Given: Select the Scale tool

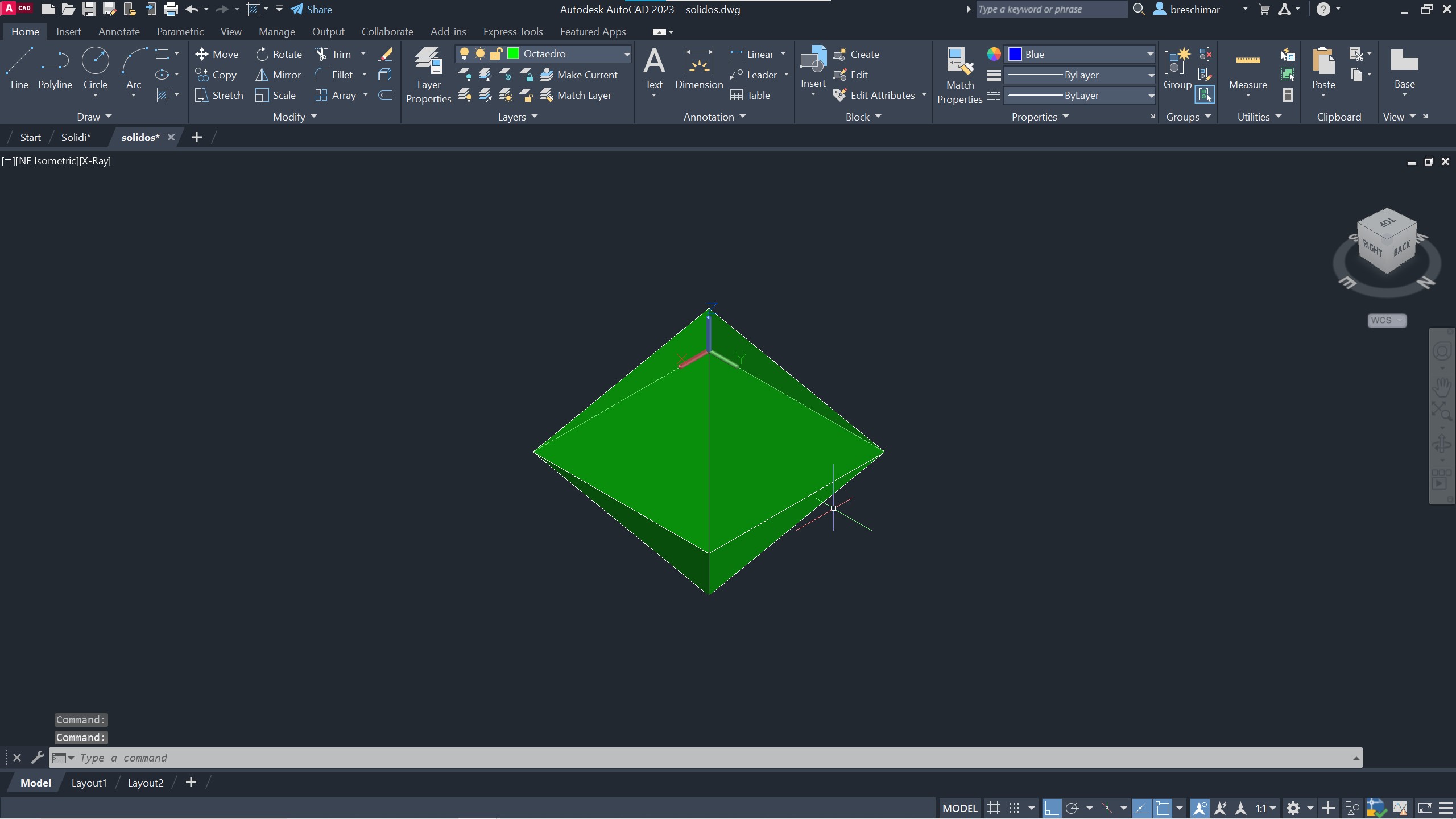Looking at the screenshot, I should click(276, 95).
